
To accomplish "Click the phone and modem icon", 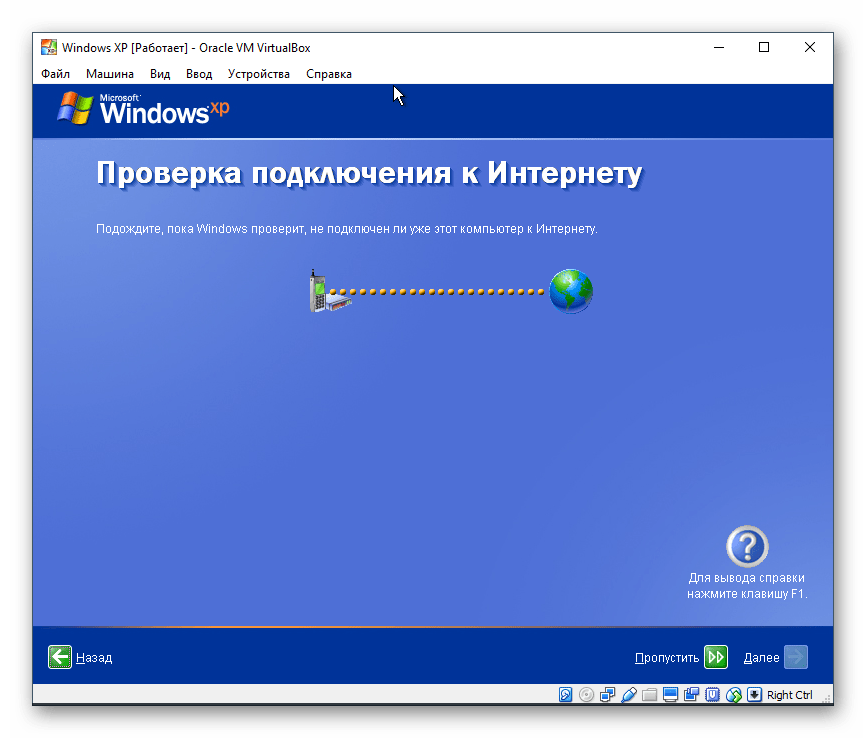I will (330, 291).
